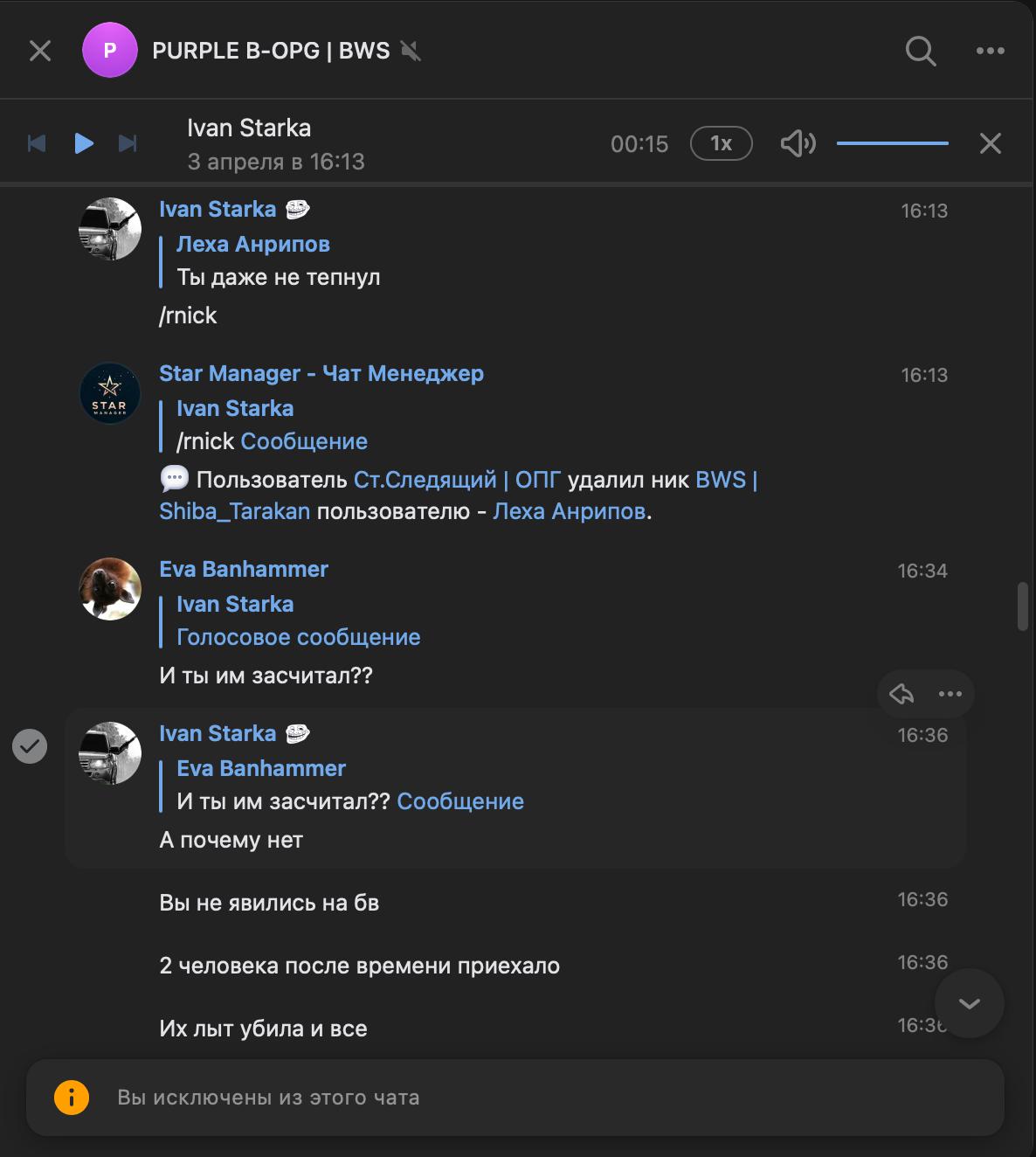Click the Star Manager - Чат Менеджер name
This screenshot has height=1157, width=1036.
coord(321,374)
